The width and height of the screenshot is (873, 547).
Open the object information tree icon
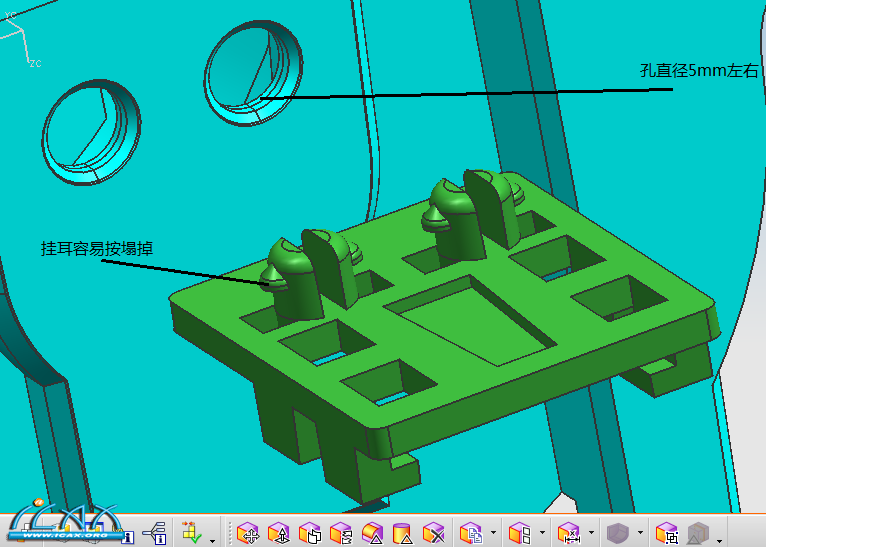(x=155, y=534)
